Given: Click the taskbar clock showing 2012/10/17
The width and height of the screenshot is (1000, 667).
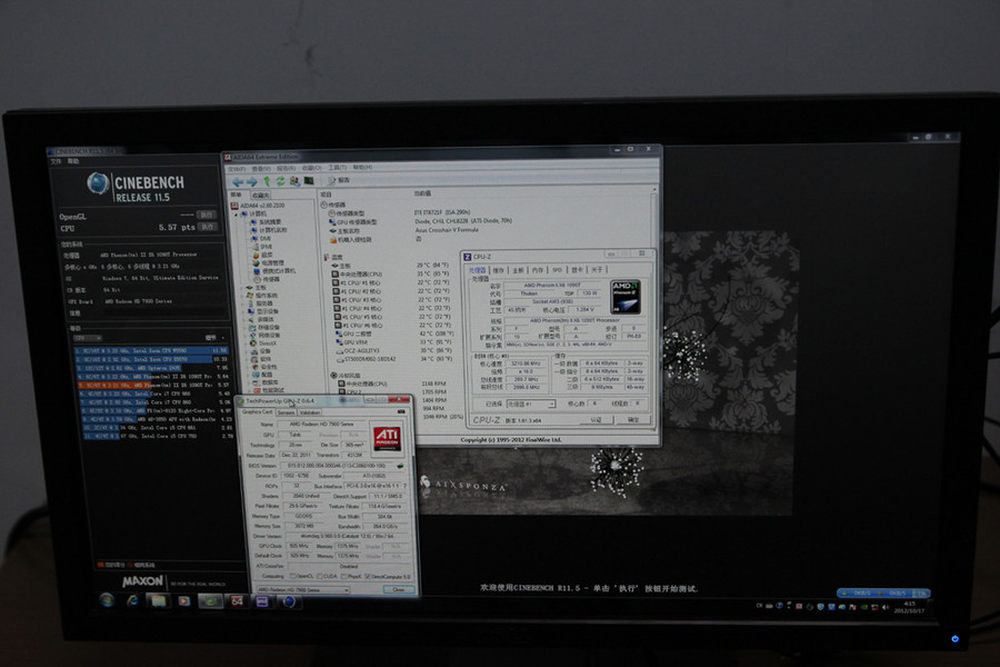Looking at the screenshot, I should 909,607.
